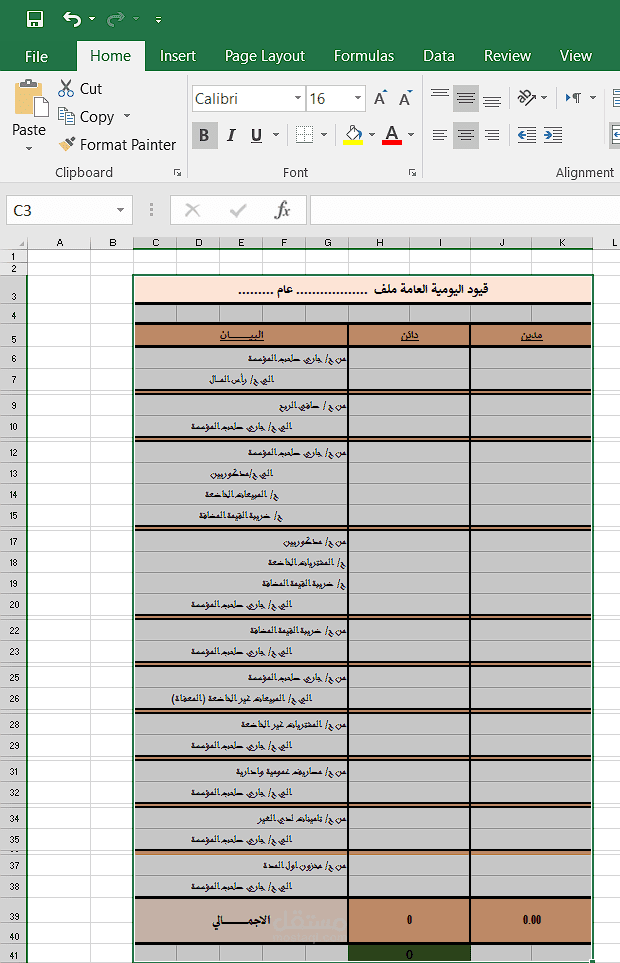This screenshot has width=620, height=963.
Task: Toggle Italic formatting
Action: click(x=231, y=135)
